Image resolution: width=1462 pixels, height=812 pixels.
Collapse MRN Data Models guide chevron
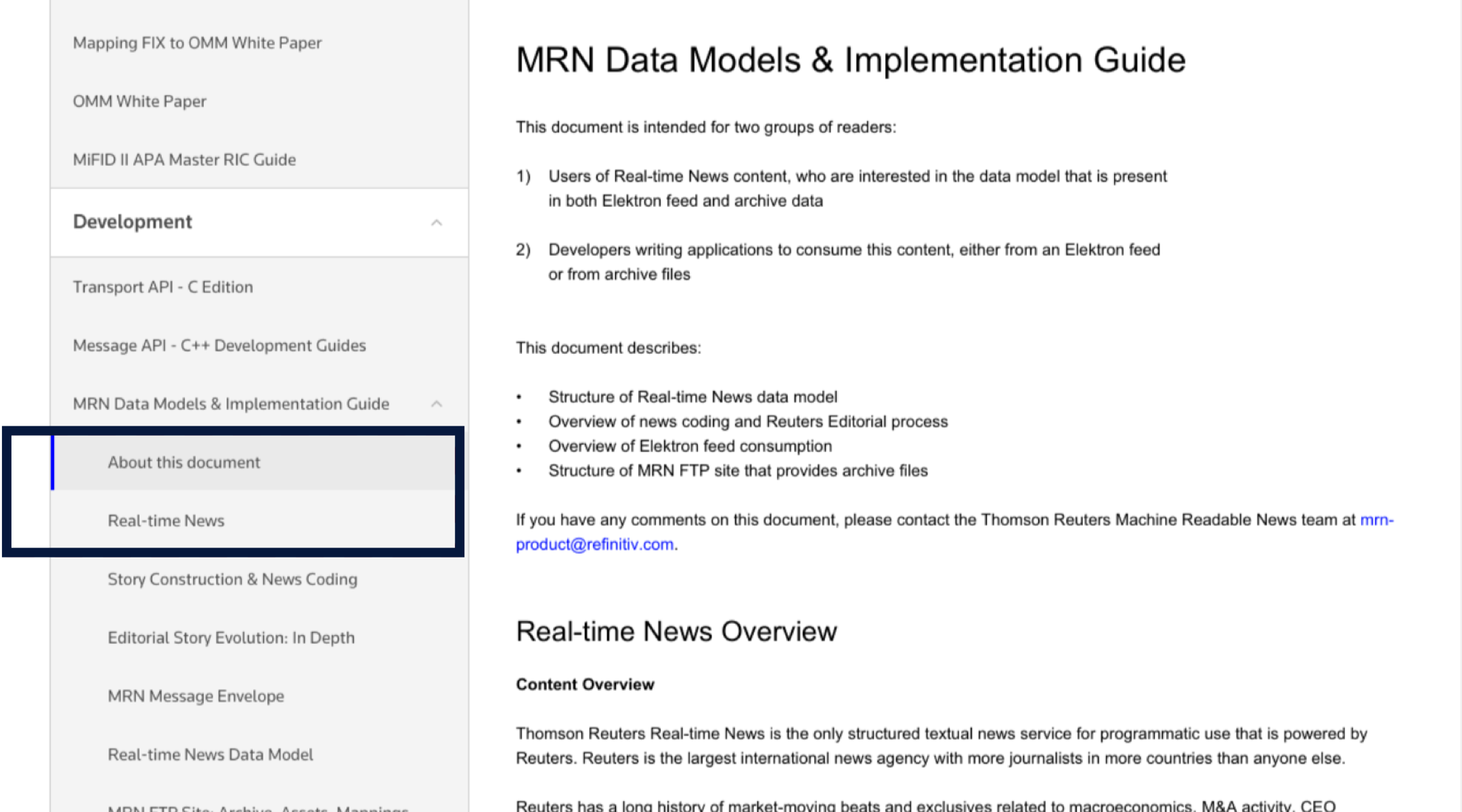[437, 404]
